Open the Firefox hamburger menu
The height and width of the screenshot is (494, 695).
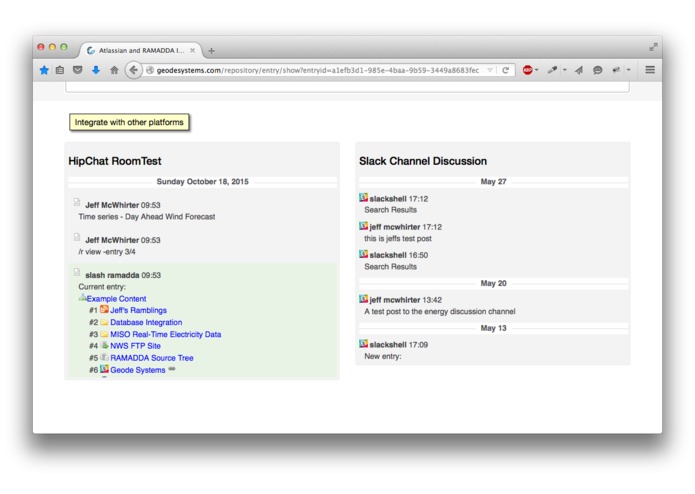650,70
